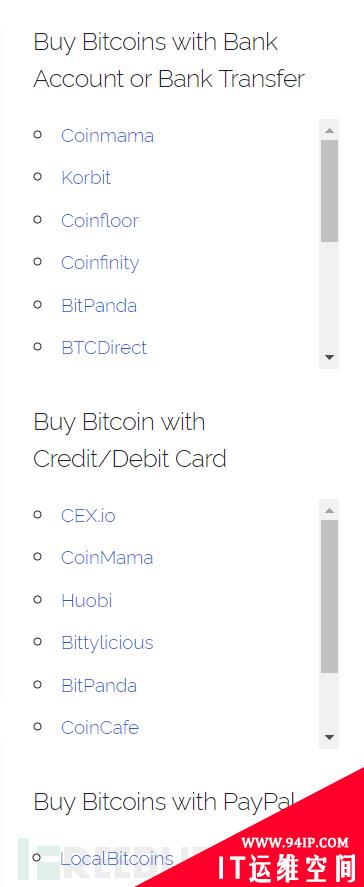Open the CoinCafe link
364x887 pixels.
point(100,727)
